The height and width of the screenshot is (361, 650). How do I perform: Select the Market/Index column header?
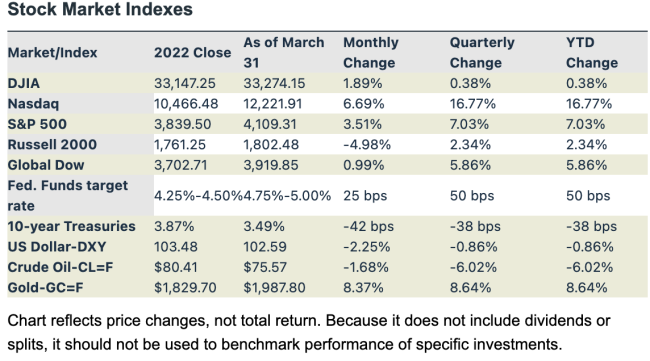[52, 53]
